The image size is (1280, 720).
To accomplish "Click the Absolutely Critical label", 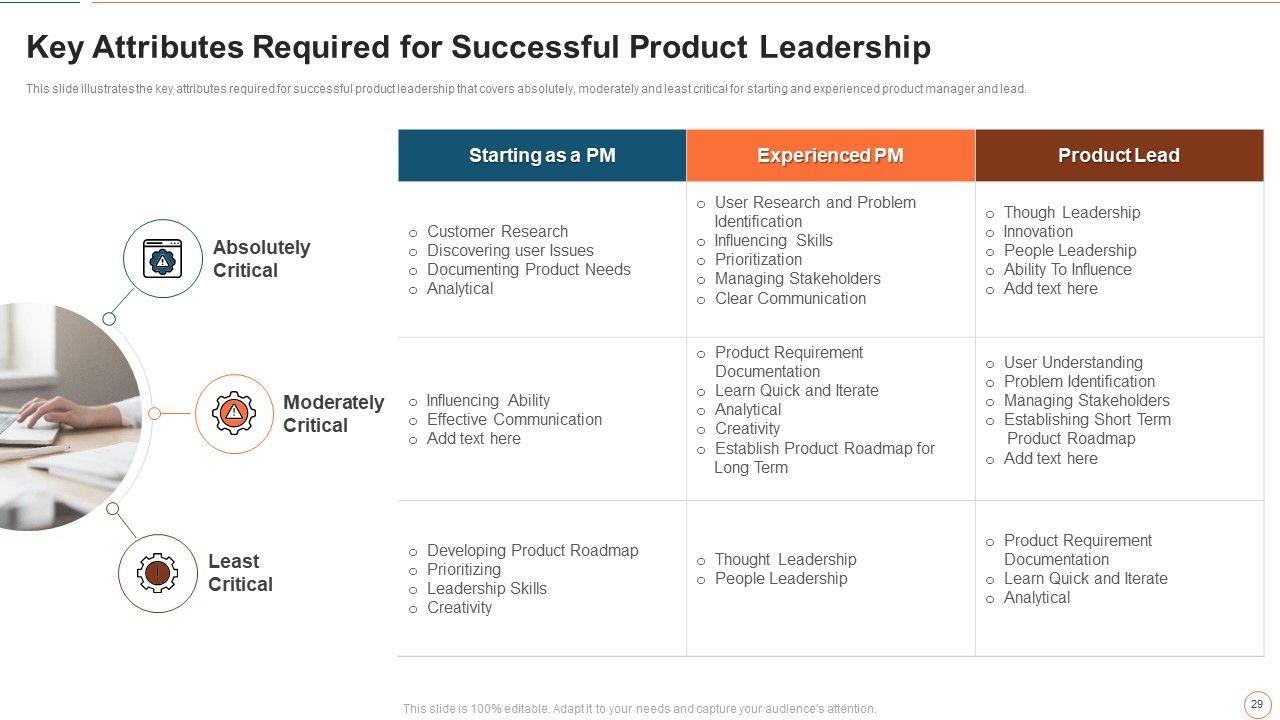I will (261, 259).
